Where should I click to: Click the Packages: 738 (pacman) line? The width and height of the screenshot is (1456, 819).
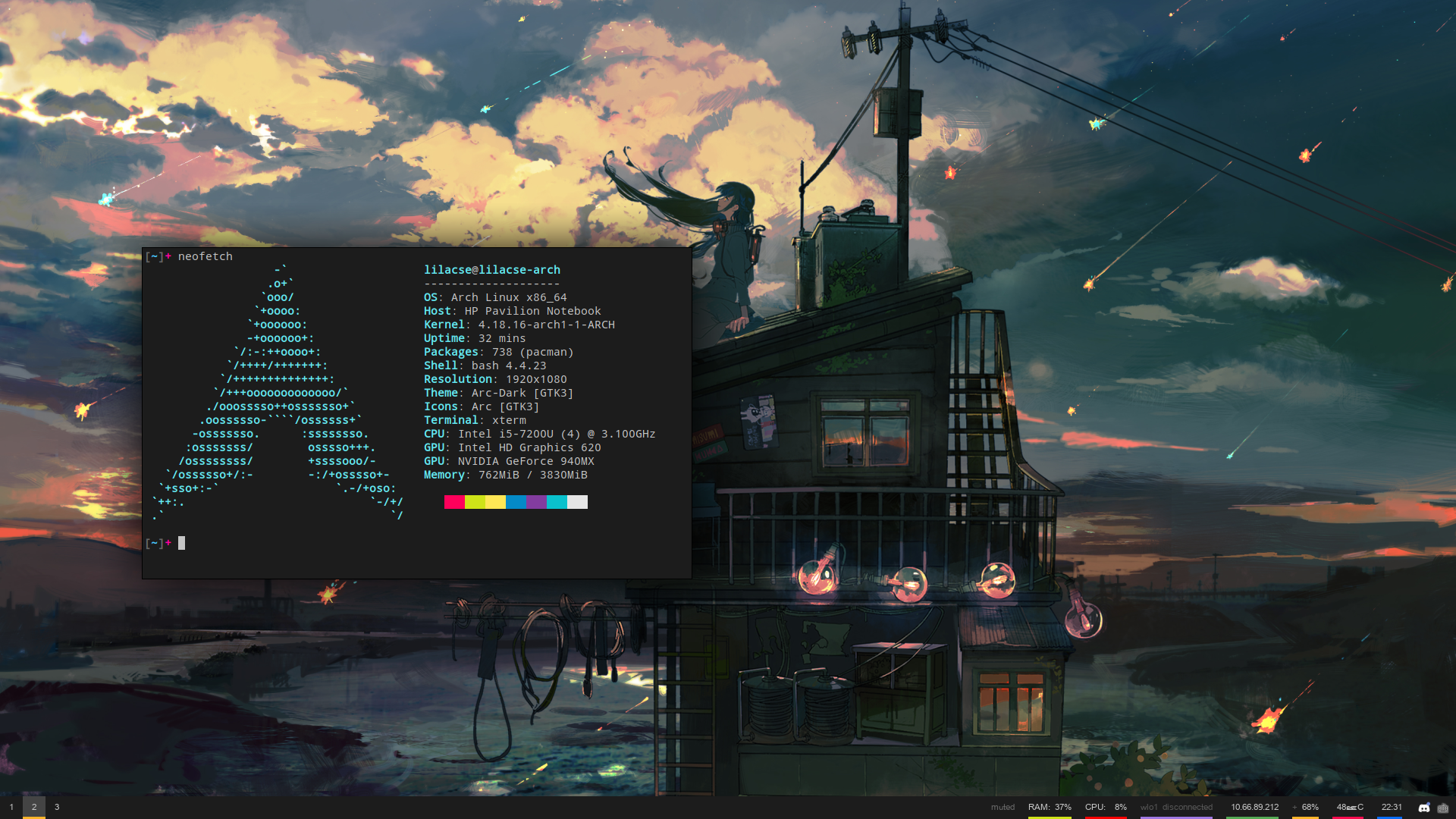(499, 352)
